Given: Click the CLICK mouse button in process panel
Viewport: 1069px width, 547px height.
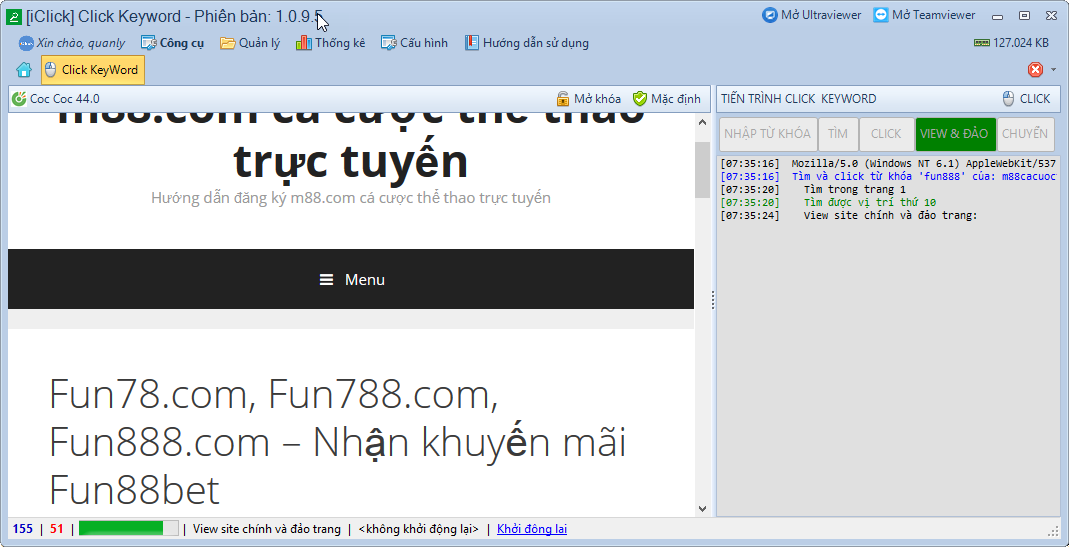Looking at the screenshot, I should tap(1027, 99).
